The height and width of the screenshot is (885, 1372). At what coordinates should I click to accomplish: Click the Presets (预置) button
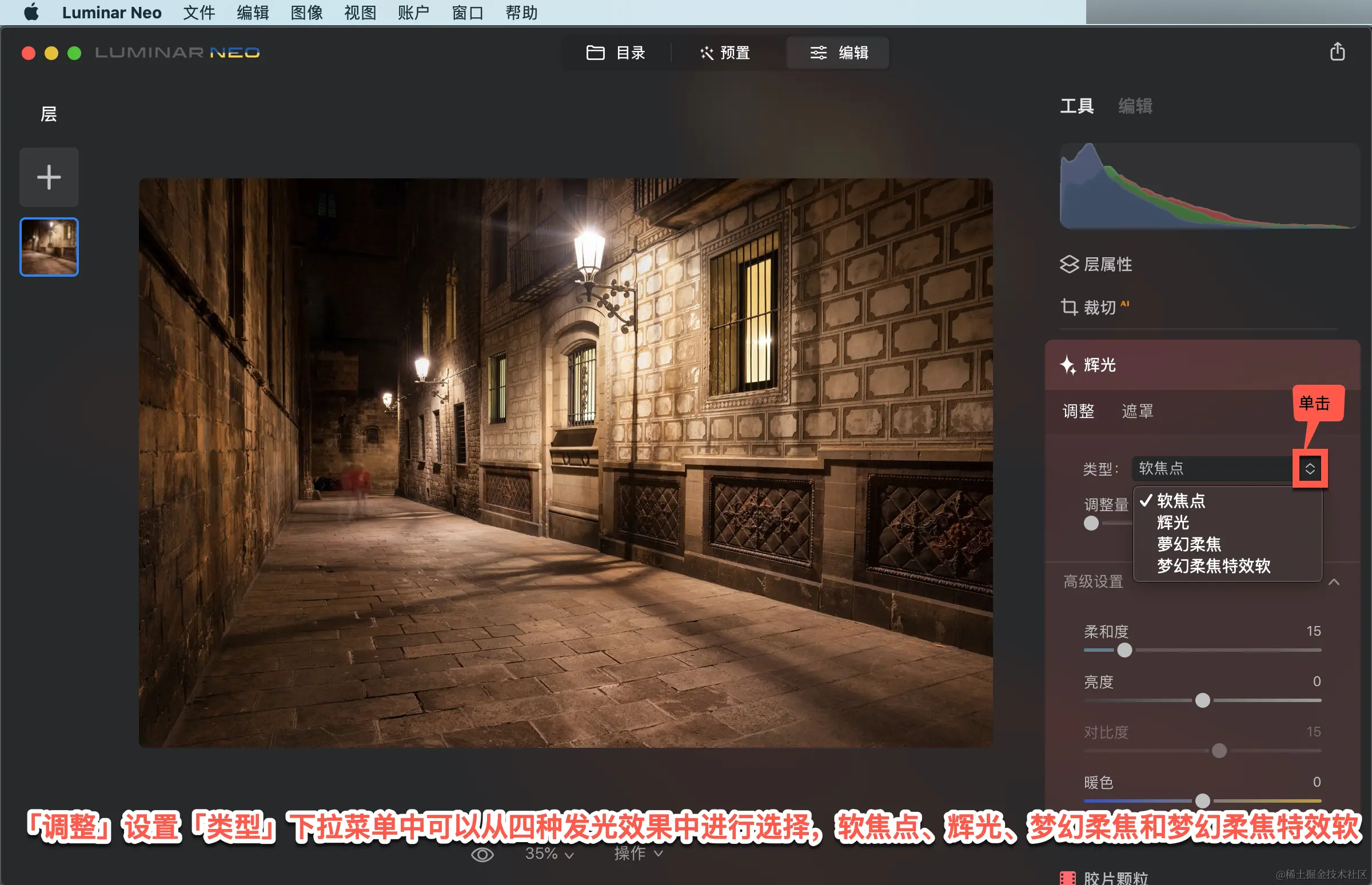click(x=725, y=53)
